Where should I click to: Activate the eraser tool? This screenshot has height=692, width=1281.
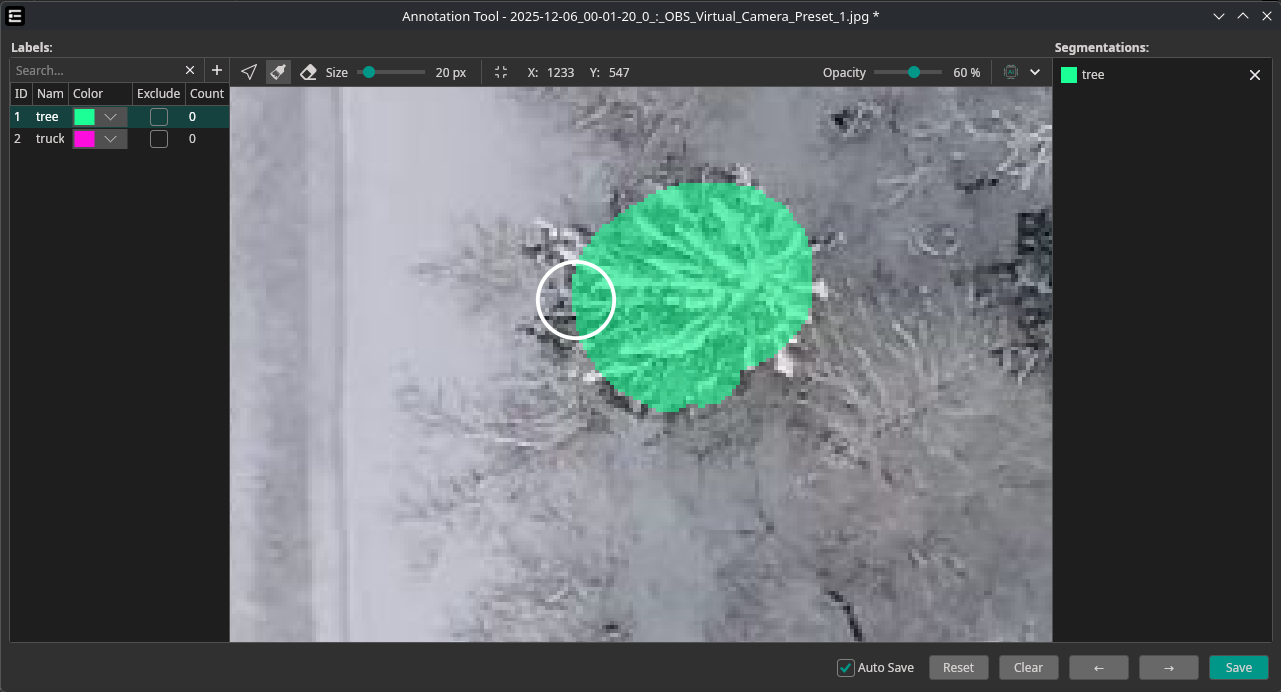[x=308, y=72]
